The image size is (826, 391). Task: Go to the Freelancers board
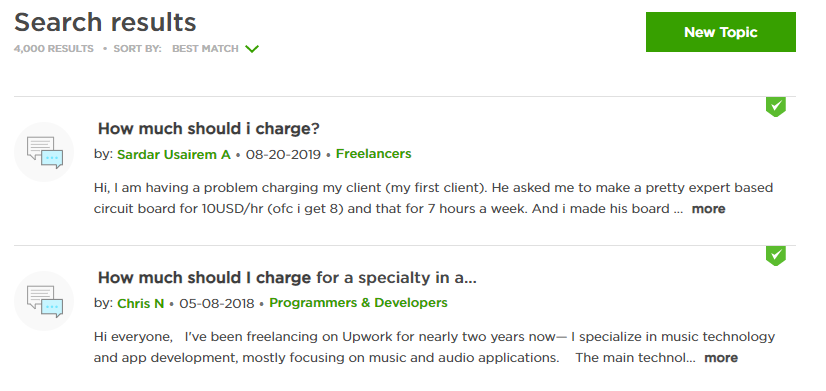(x=373, y=154)
